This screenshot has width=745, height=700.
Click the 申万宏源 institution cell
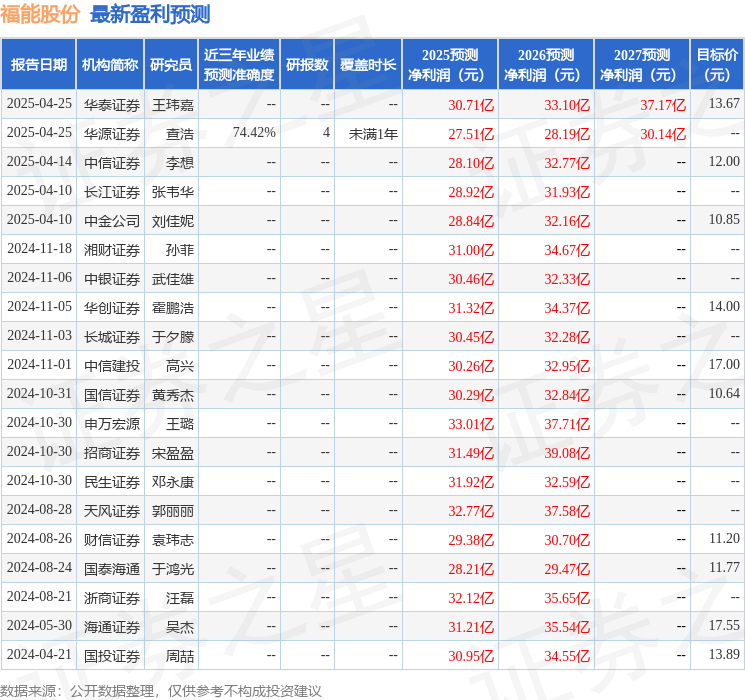coord(112,424)
